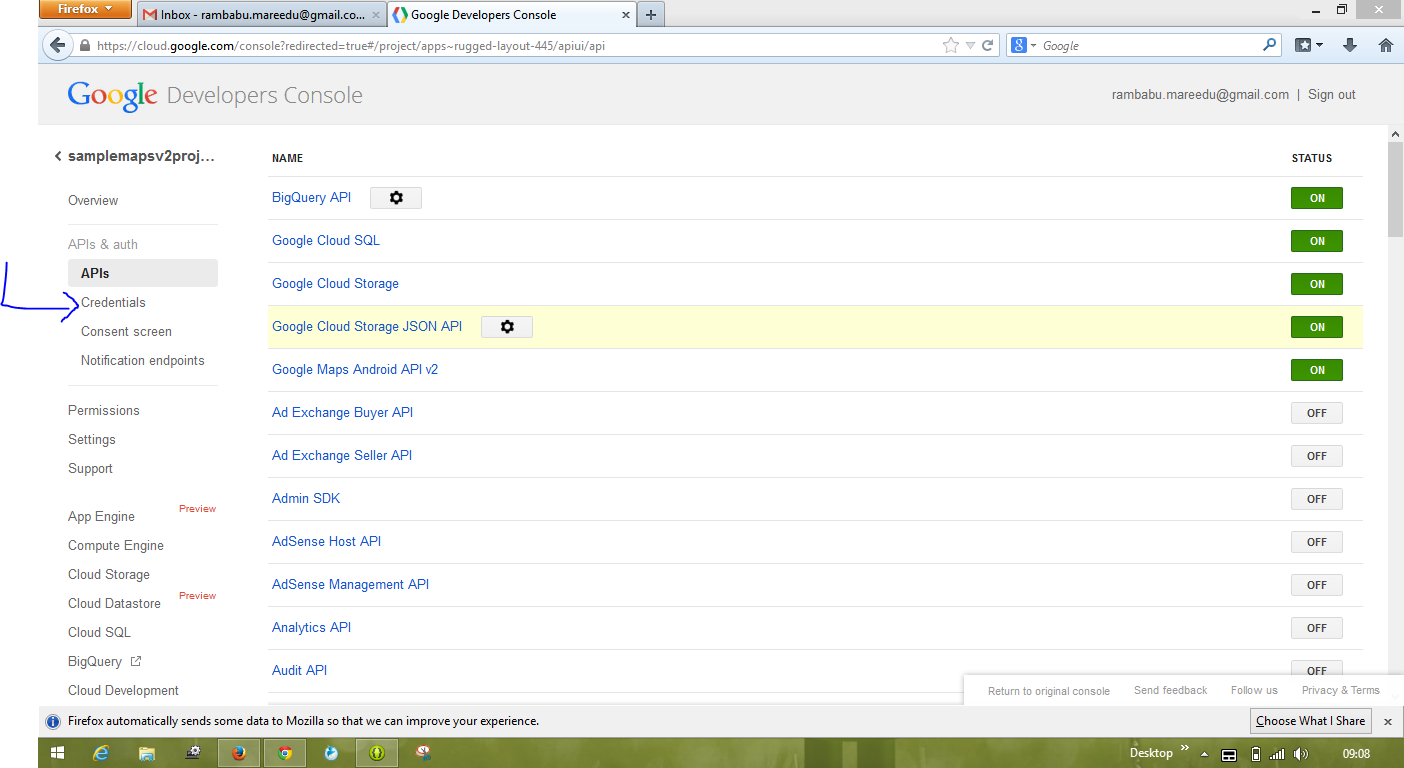The image size is (1404, 768).
Task: Open Google Cloud Storage JSON API gear
Action: pyautogui.click(x=507, y=327)
